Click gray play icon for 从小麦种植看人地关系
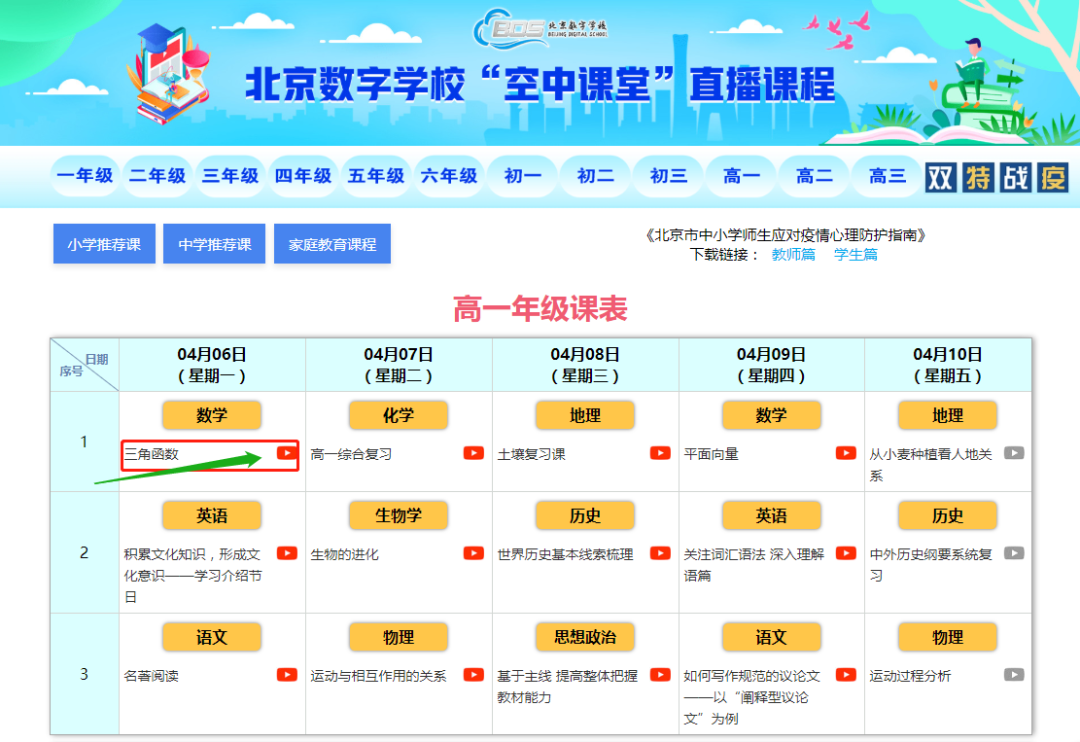1080x742 pixels. [x=1014, y=453]
